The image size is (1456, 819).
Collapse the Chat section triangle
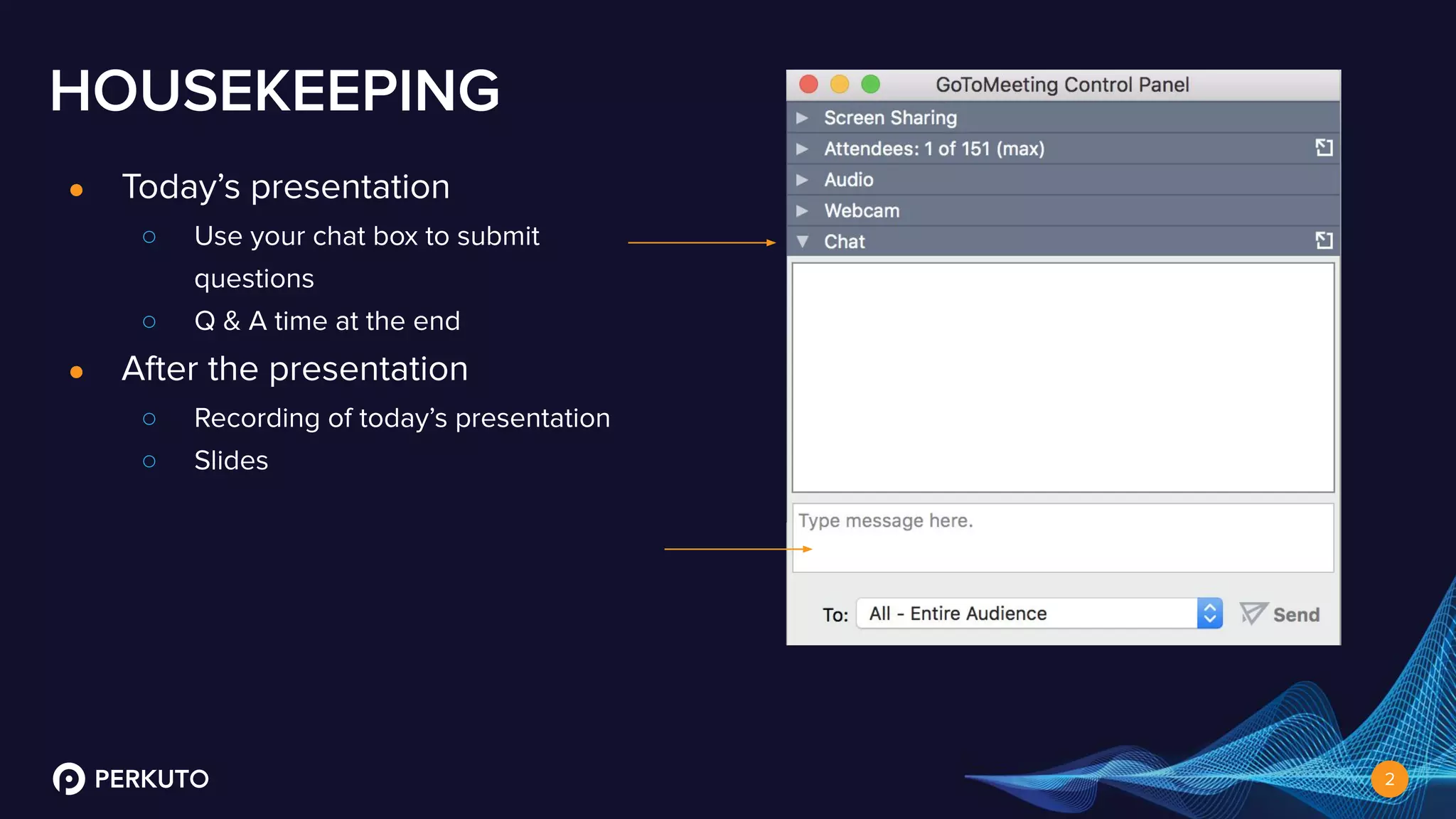tap(803, 242)
